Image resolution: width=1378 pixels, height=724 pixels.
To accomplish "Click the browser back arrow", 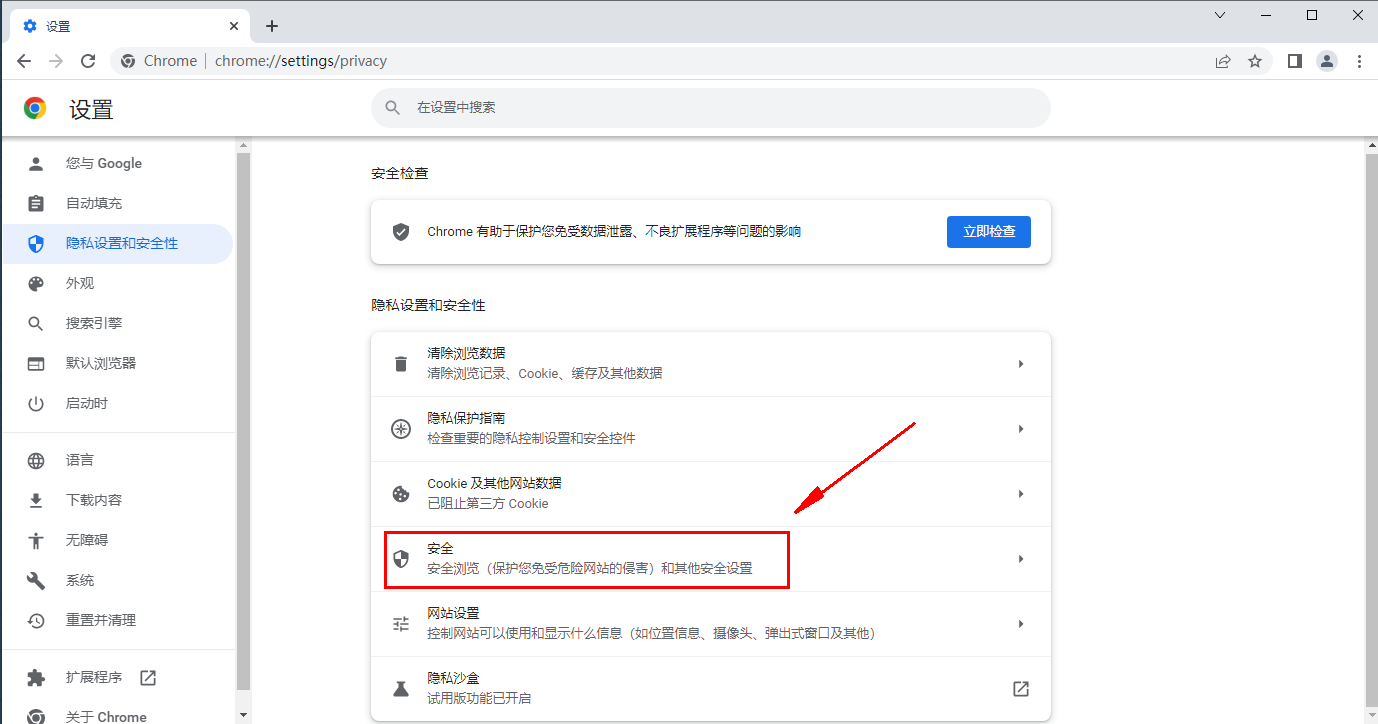I will [x=24, y=61].
